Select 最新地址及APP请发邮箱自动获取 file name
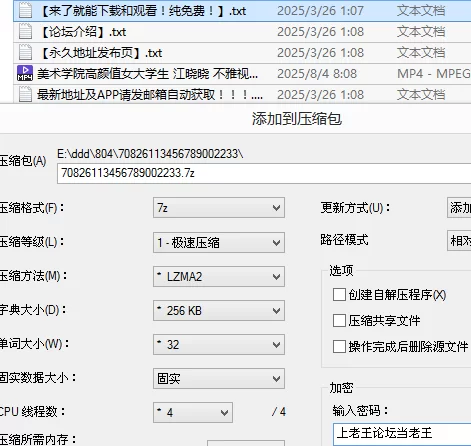 pyautogui.click(x=150, y=95)
